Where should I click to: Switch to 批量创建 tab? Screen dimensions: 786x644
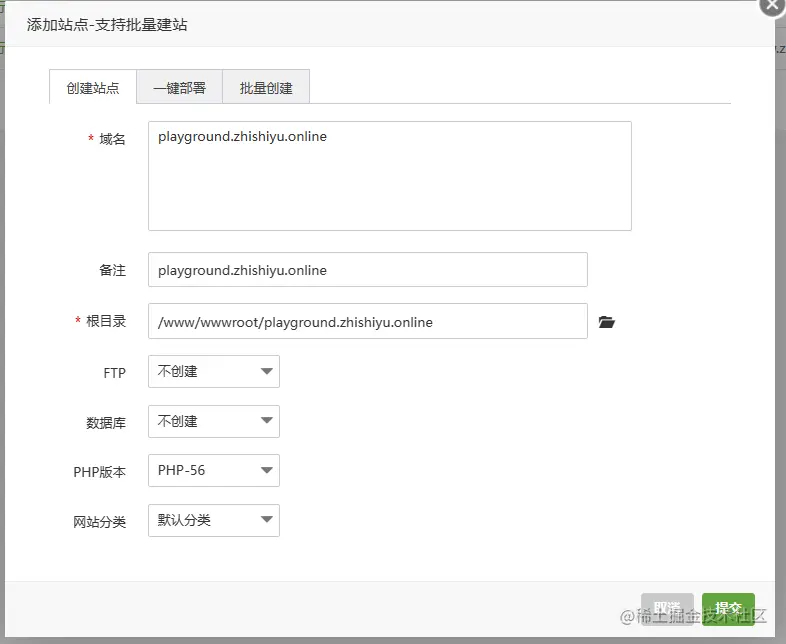coord(266,87)
